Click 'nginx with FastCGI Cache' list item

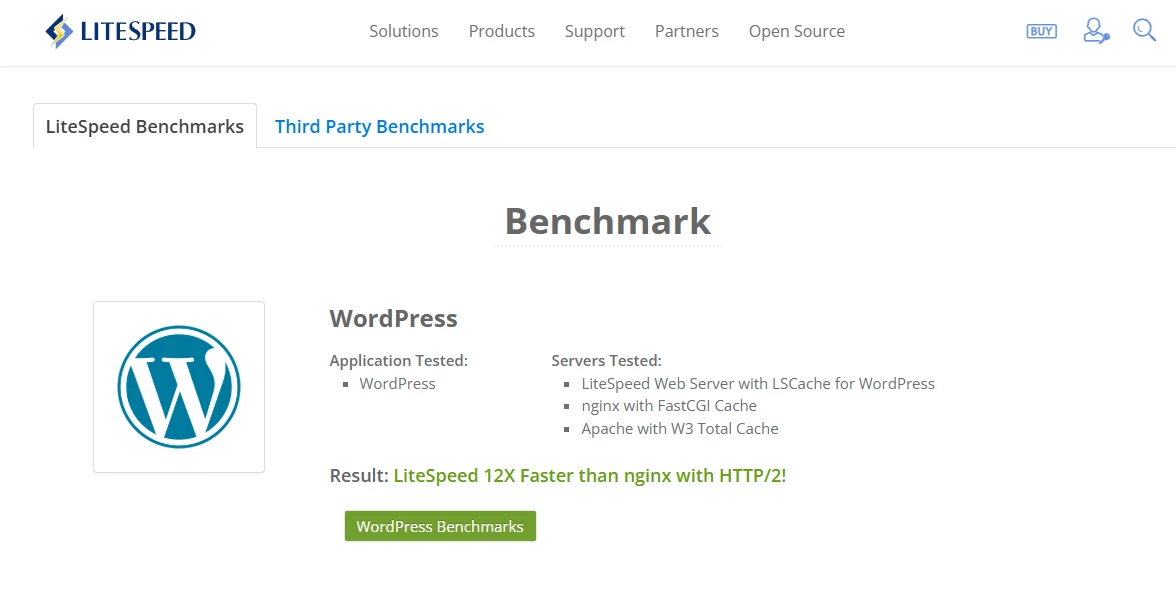669,406
